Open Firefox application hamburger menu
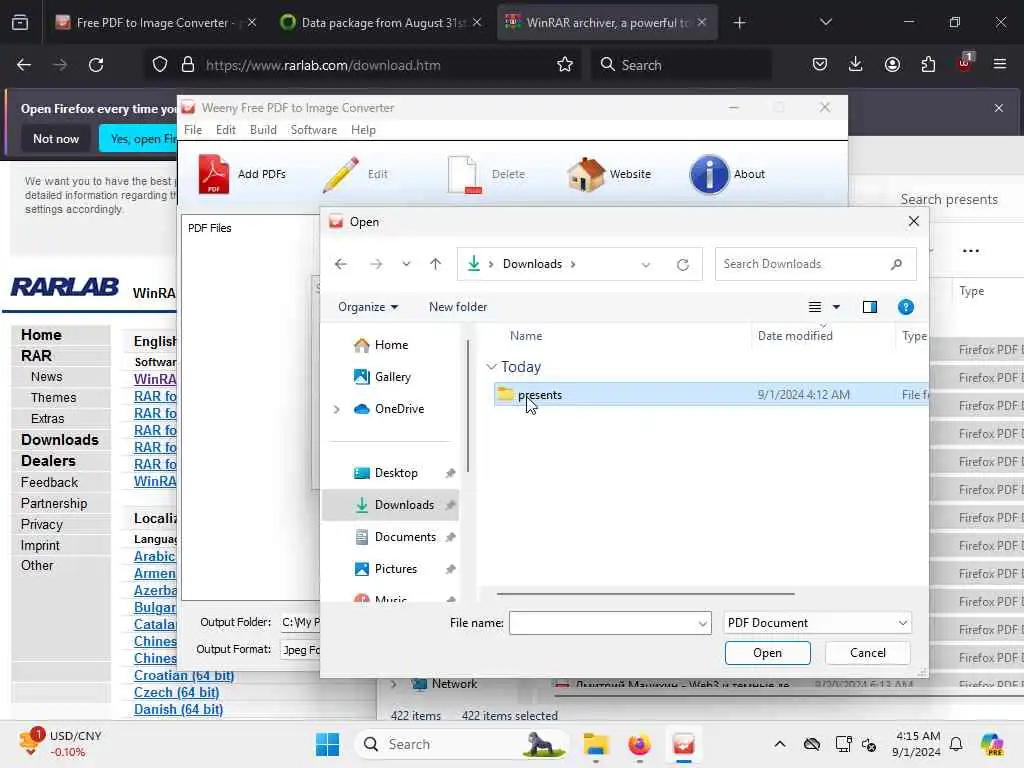 (x=999, y=64)
